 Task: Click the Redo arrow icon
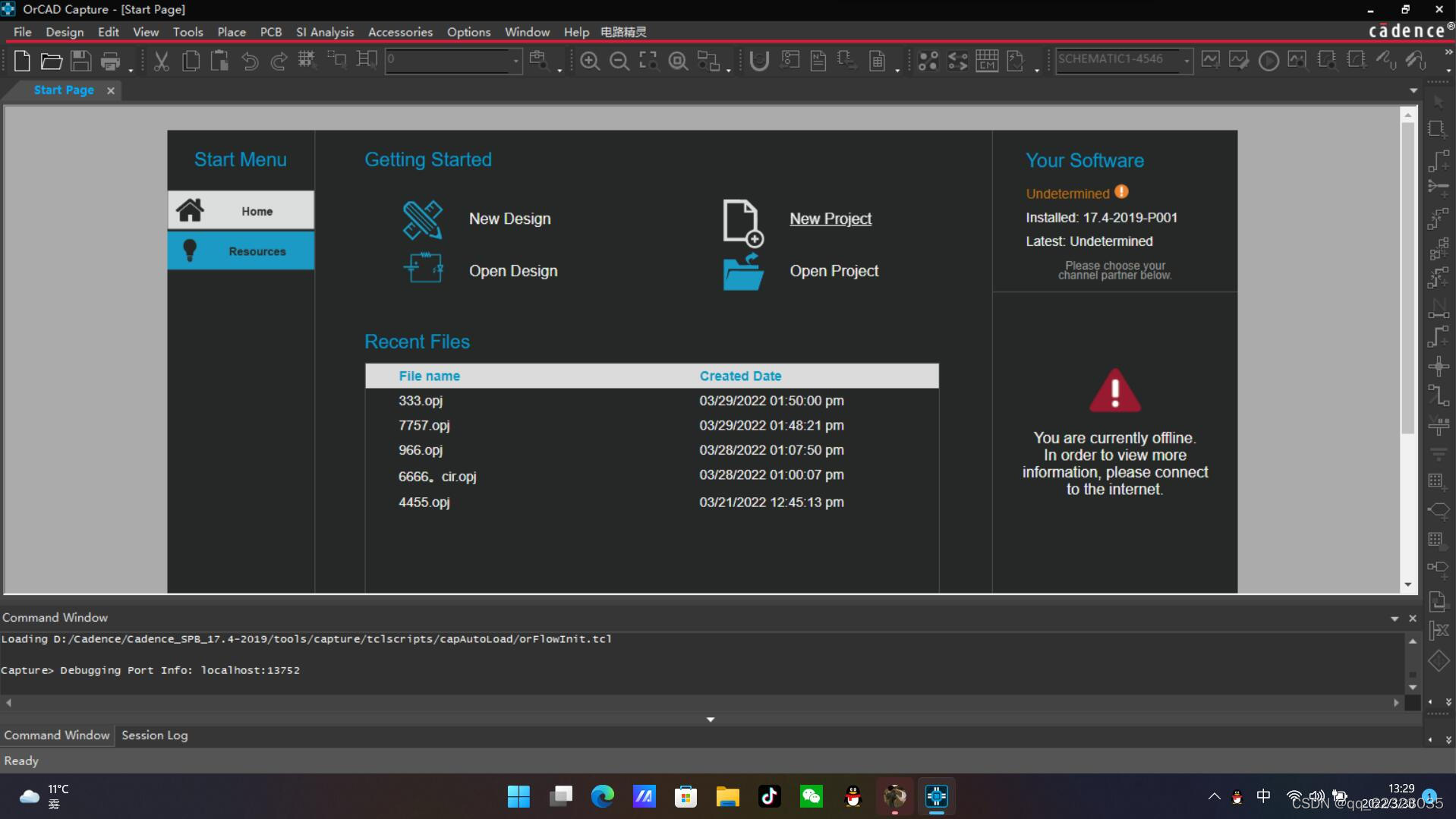(x=279, y=61)
